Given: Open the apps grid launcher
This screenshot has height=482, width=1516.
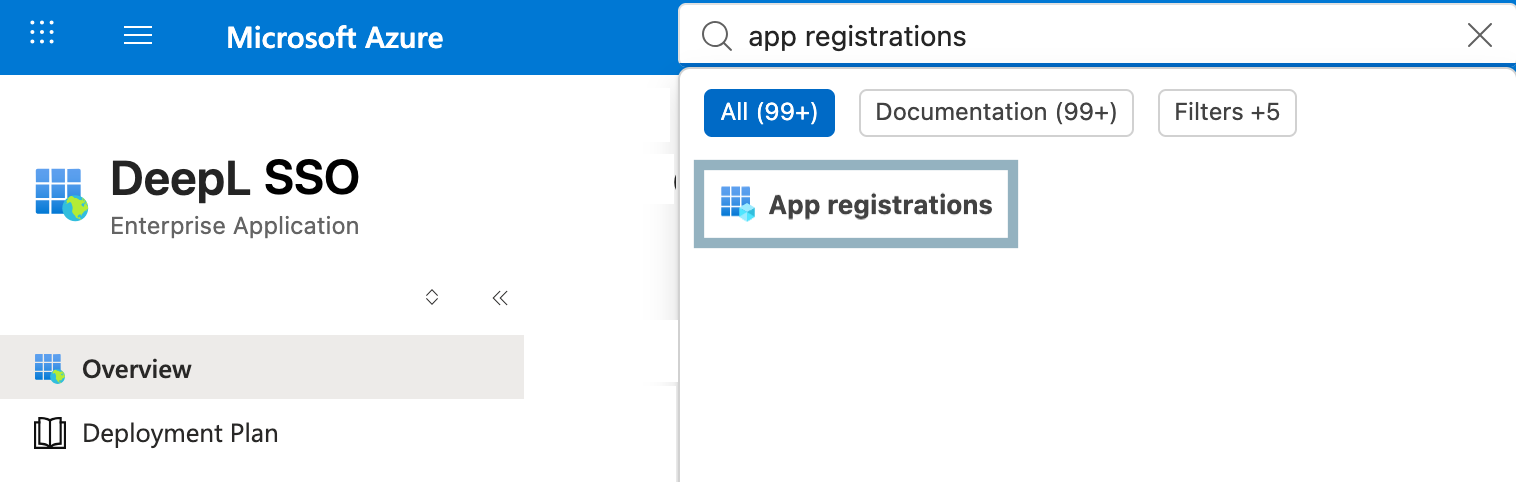Looking at the screenshot, I should pyautogui.click(x=42, y=34).
